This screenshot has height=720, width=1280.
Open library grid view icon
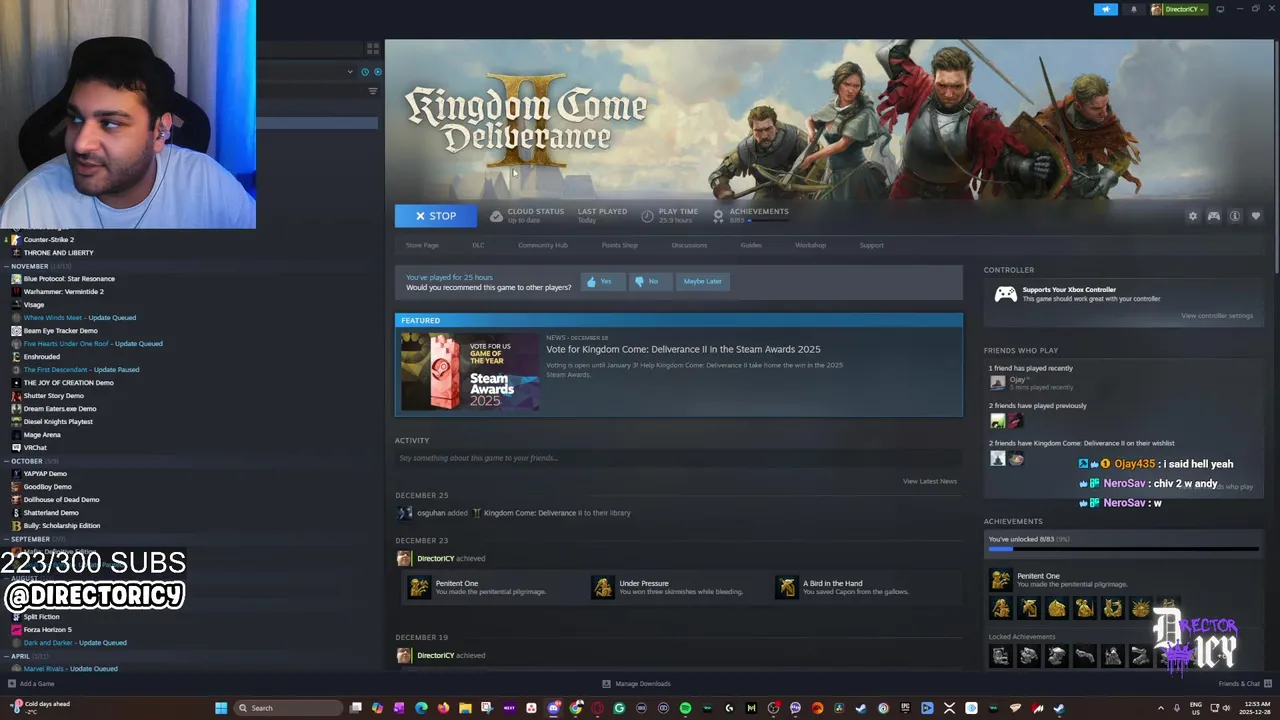tap(373, 48)
